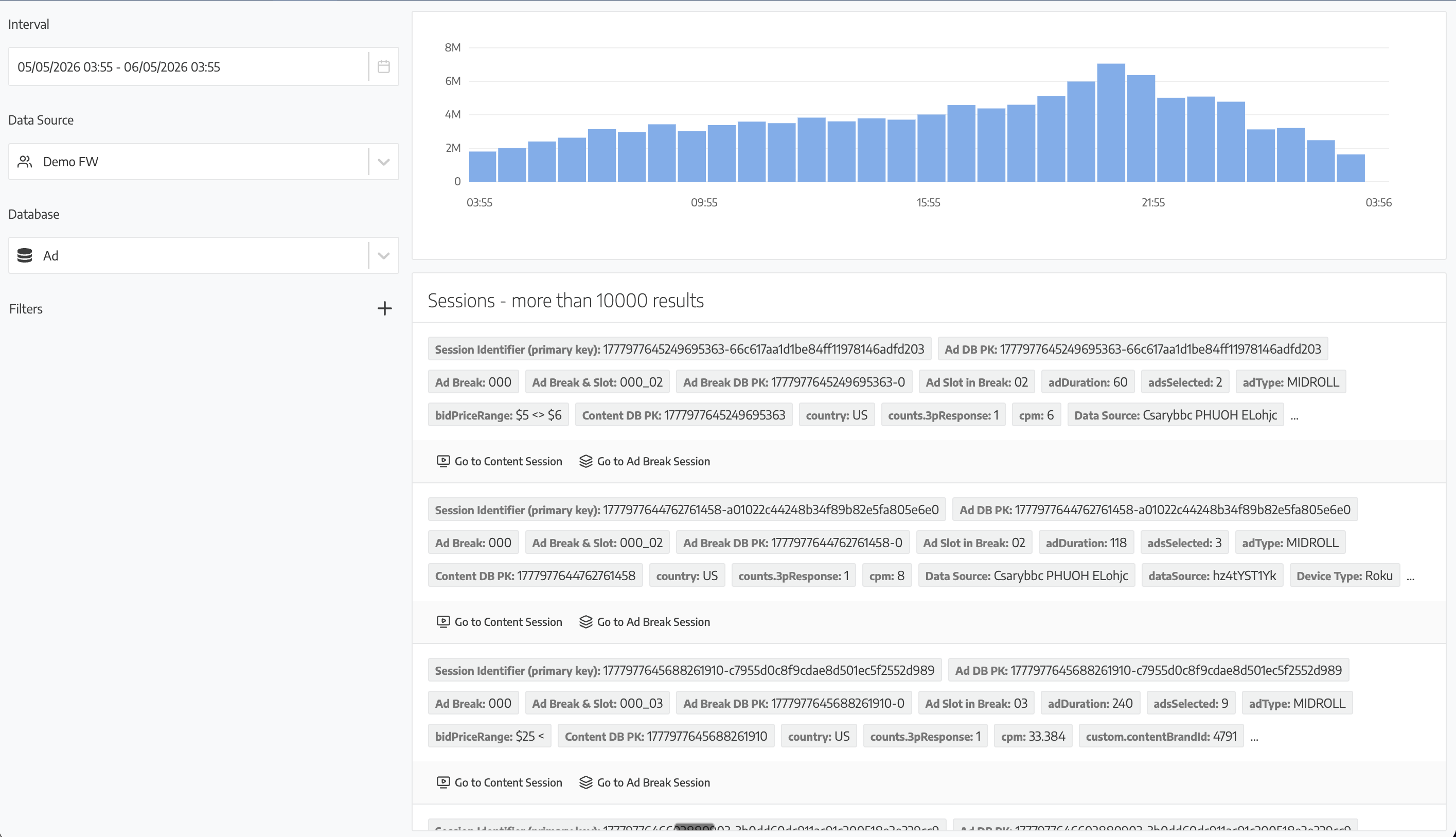Click the 'Ad Slot in Break: 03' tag
Viewport: 1456px width, 837px height.
coord(976,703)
